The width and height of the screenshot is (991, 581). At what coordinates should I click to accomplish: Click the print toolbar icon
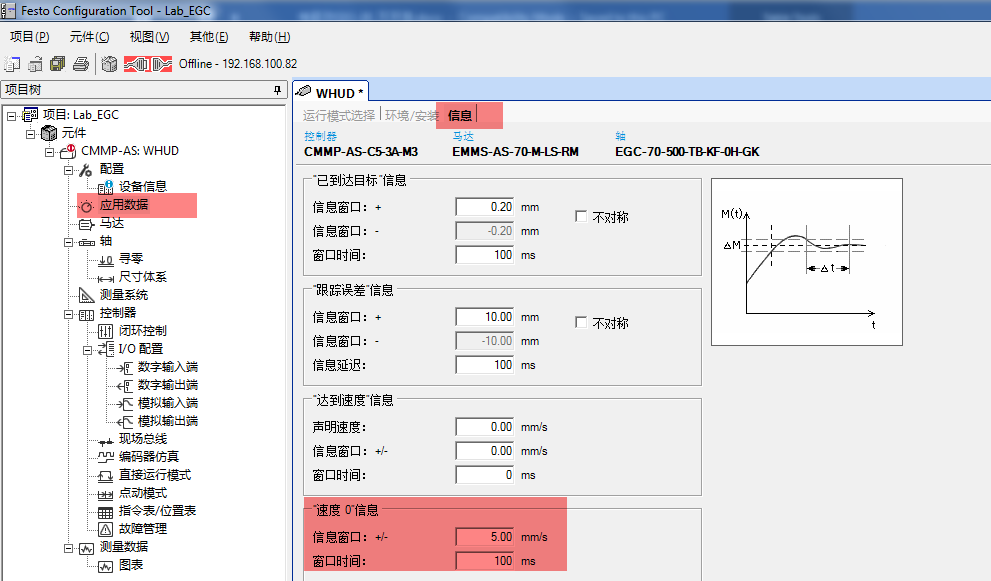point(81,64)
